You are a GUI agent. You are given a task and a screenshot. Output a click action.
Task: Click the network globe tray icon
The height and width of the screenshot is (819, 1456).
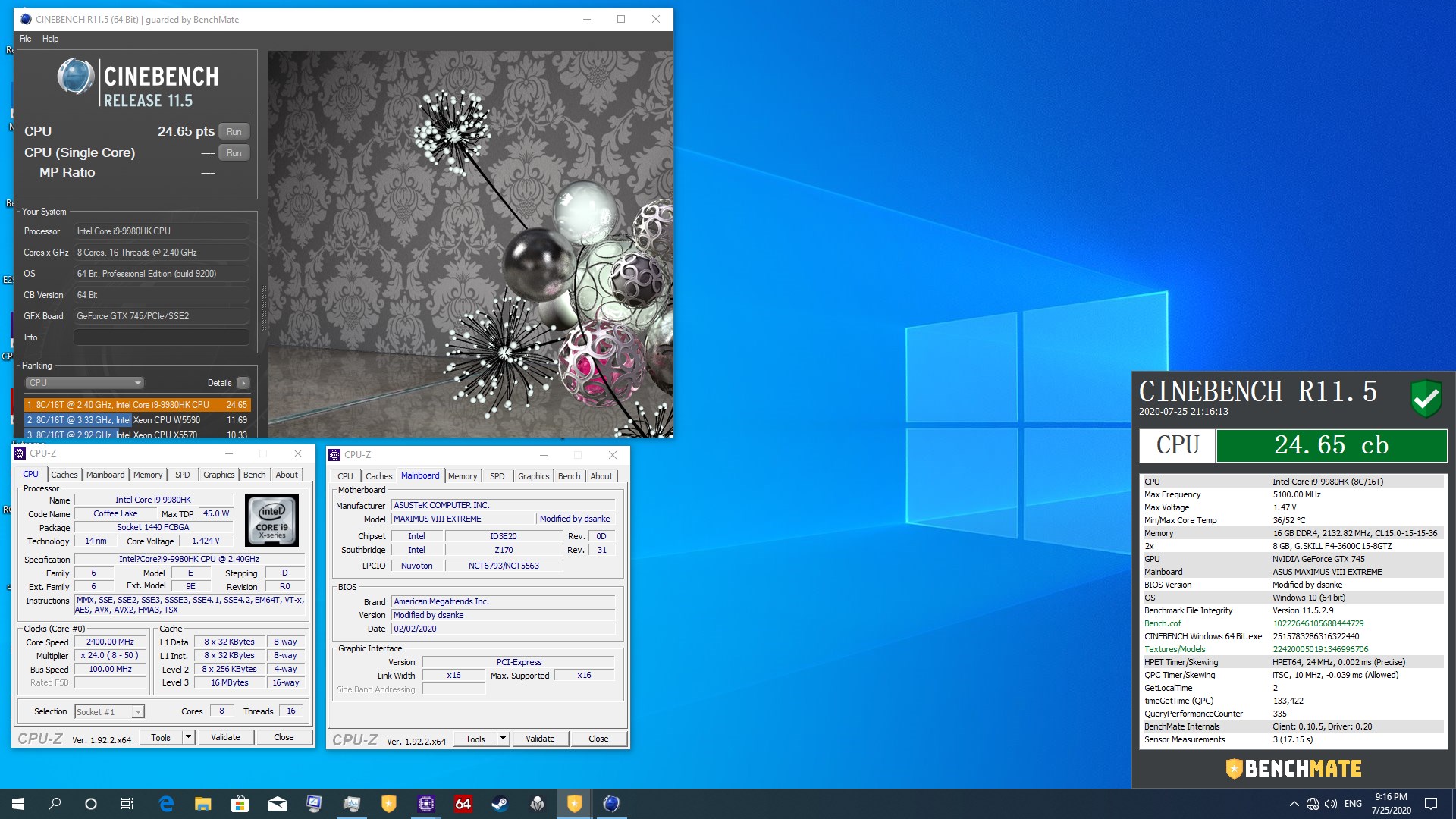(x=1313, y=804)
